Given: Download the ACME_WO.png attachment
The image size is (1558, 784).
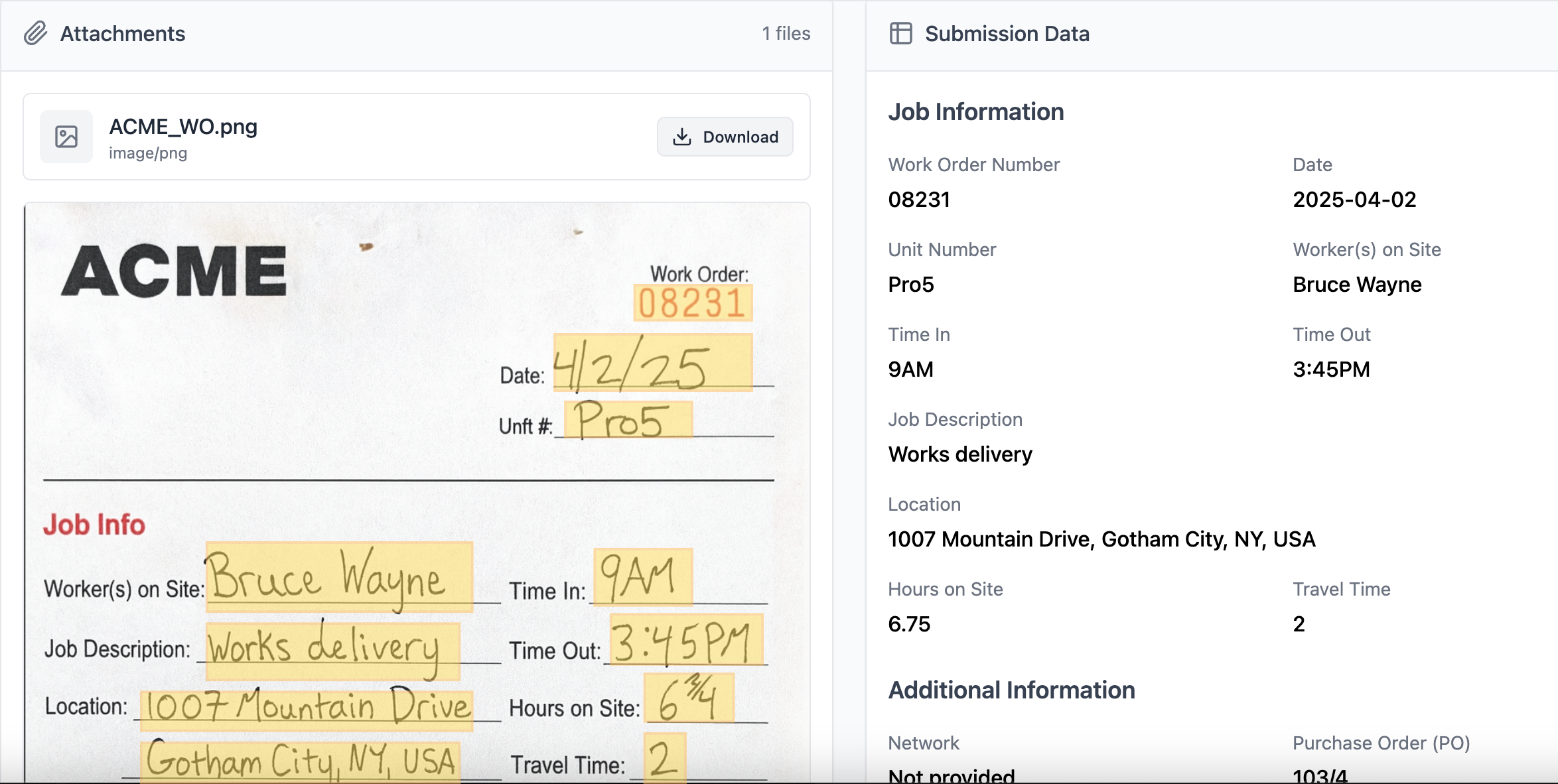Looking at the screenshot, I should pyautogui.click(x=725, y=137).
